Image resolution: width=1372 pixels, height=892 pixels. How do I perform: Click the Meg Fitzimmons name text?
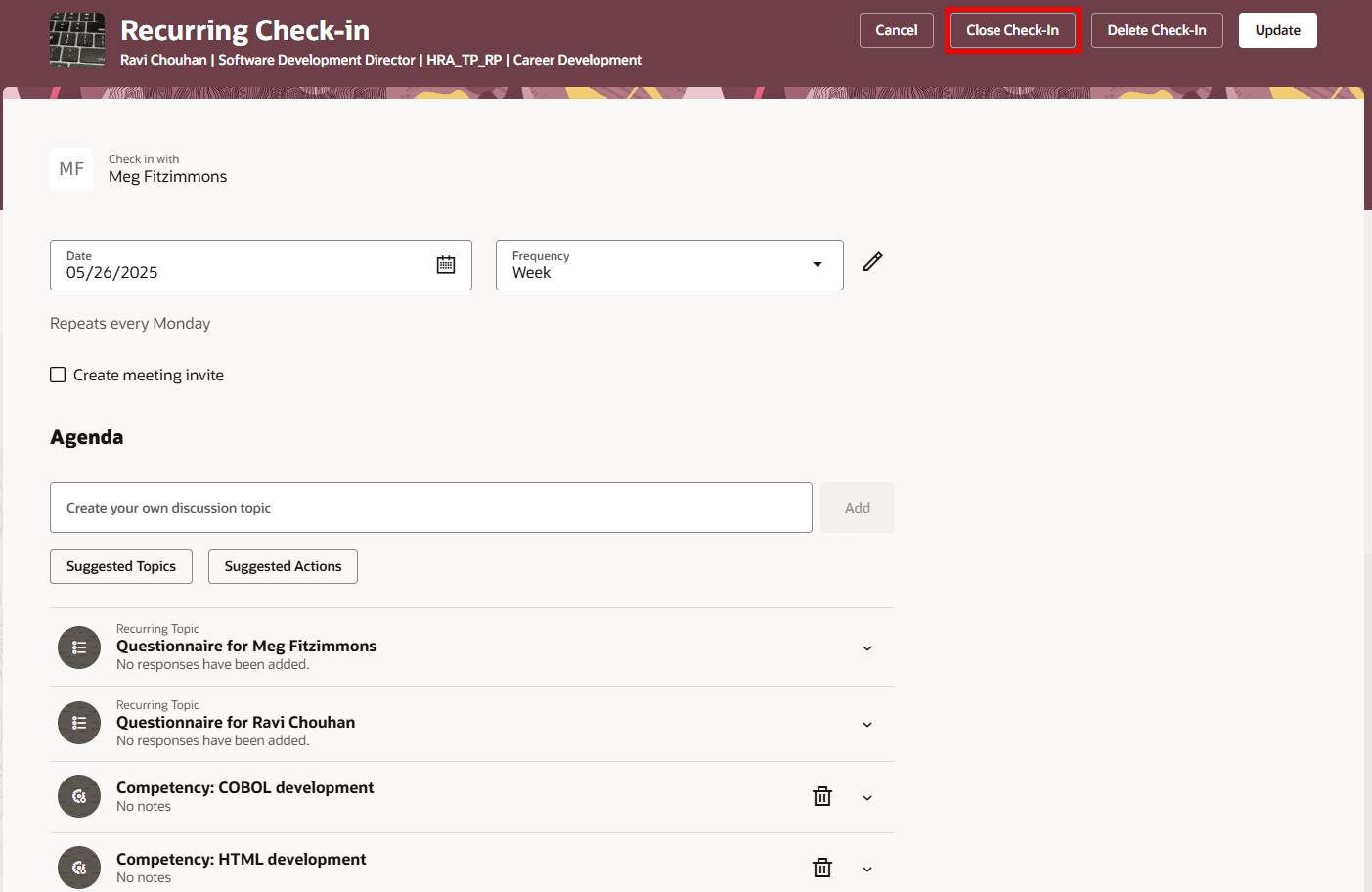pyautogui.click(x=168, y=177)
